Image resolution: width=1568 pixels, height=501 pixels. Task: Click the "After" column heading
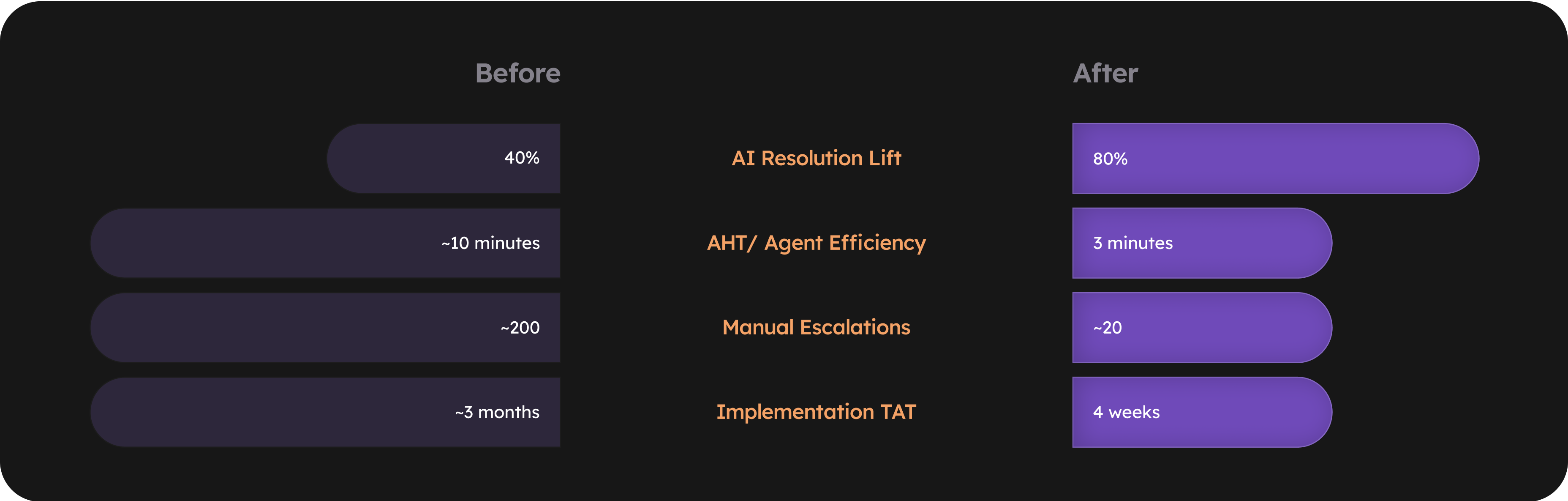(1105, 73)
